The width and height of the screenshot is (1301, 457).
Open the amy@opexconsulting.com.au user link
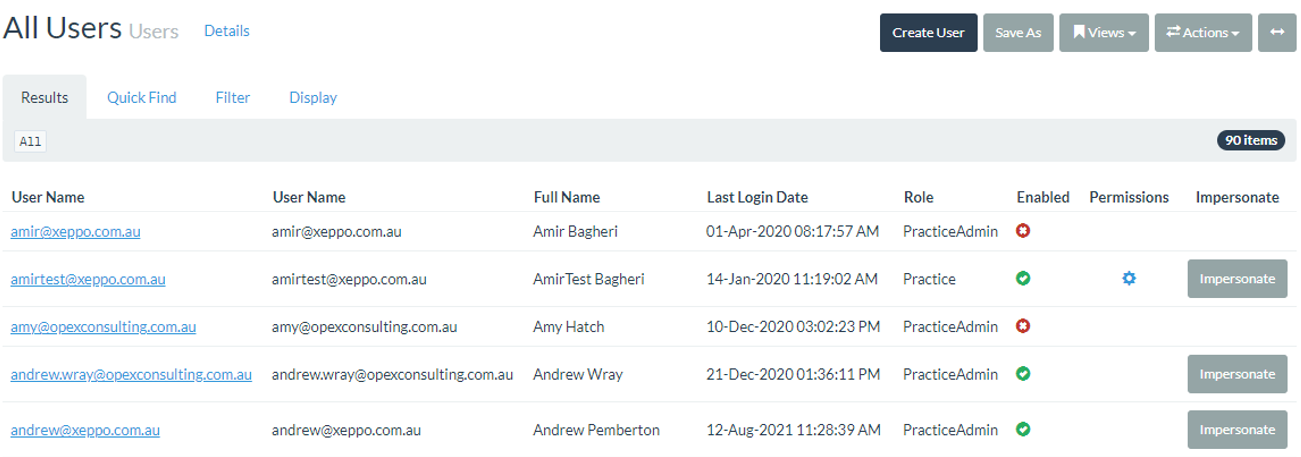tap(104, 326)
